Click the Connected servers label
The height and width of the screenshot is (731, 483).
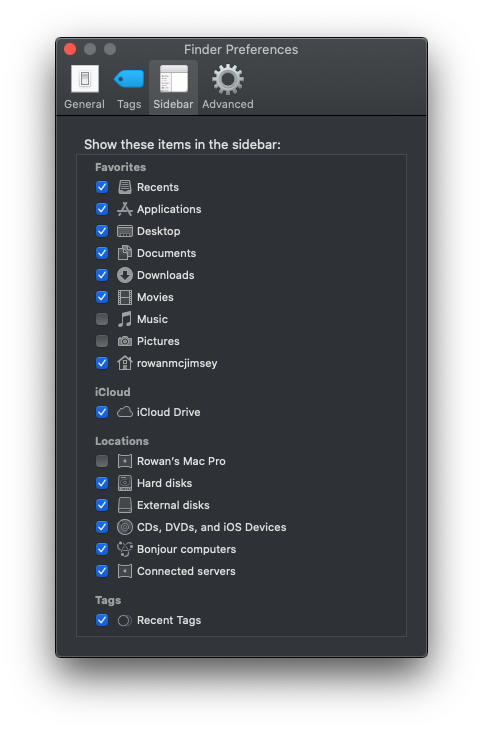[186, 571]
